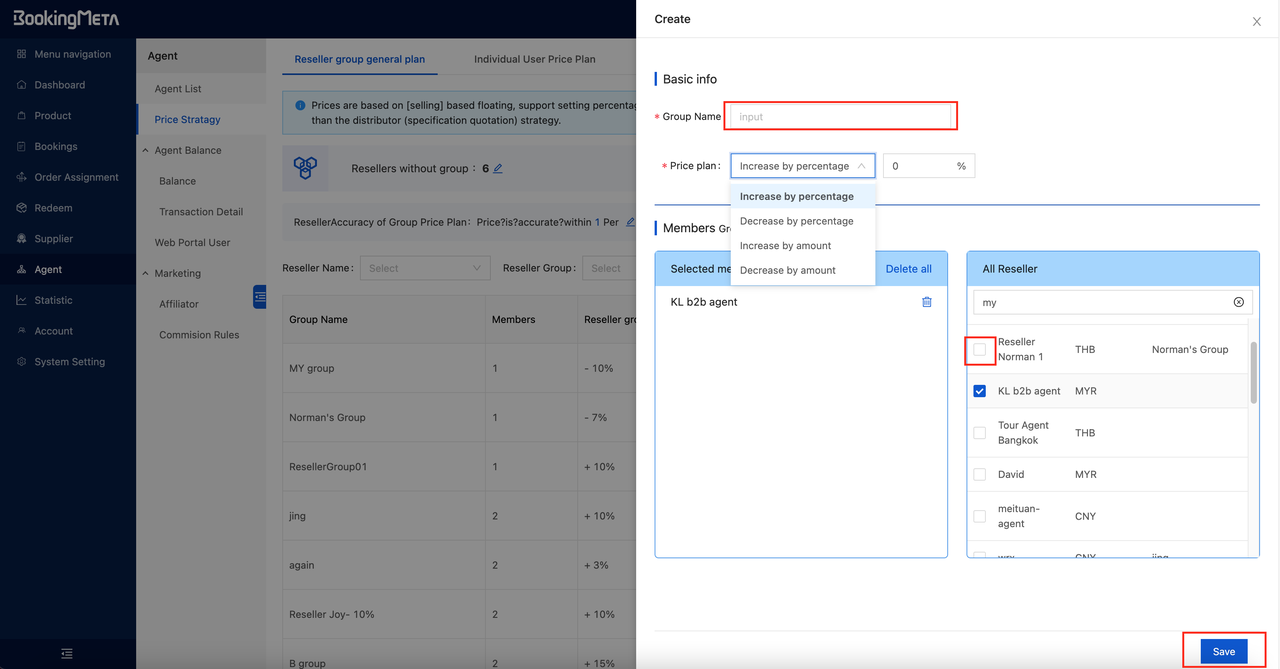Choose Decrease by percentage option
Screen dimensions: 1280x669
pyautogui.click(x=797, y=221)
